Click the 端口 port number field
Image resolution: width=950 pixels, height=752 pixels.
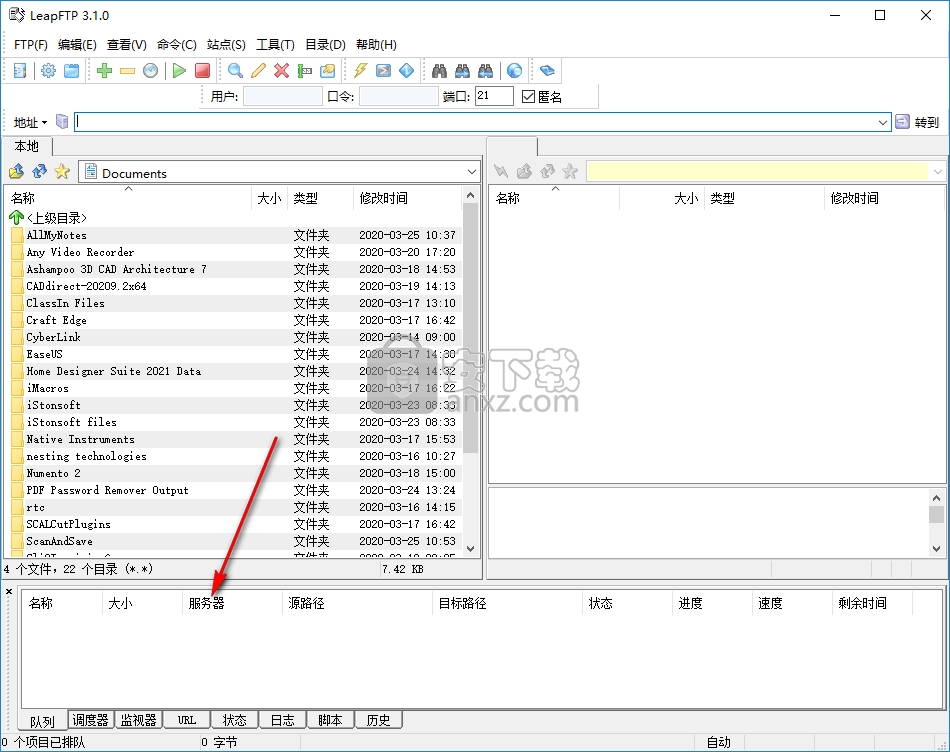point(494,96)
